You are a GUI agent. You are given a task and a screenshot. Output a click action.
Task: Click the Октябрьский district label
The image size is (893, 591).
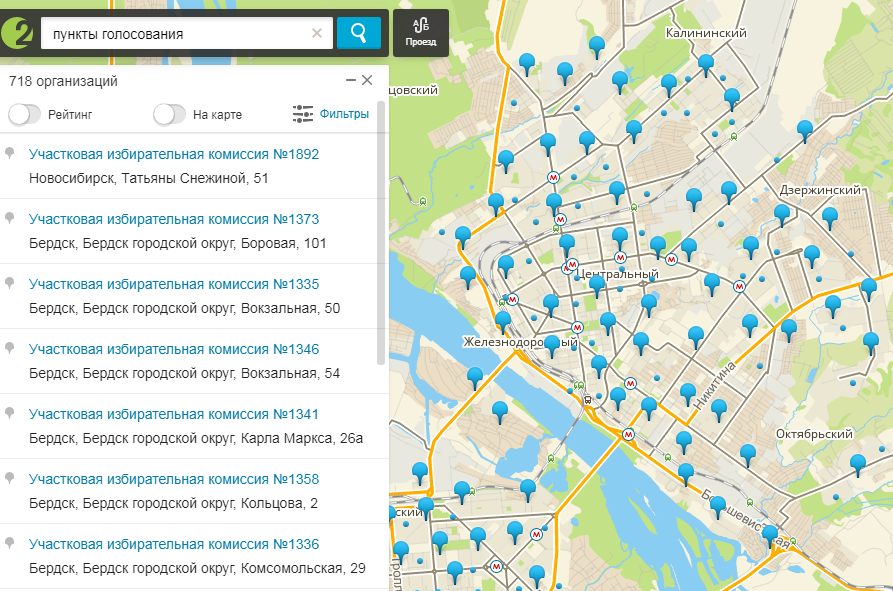click(x=814, y=434)
